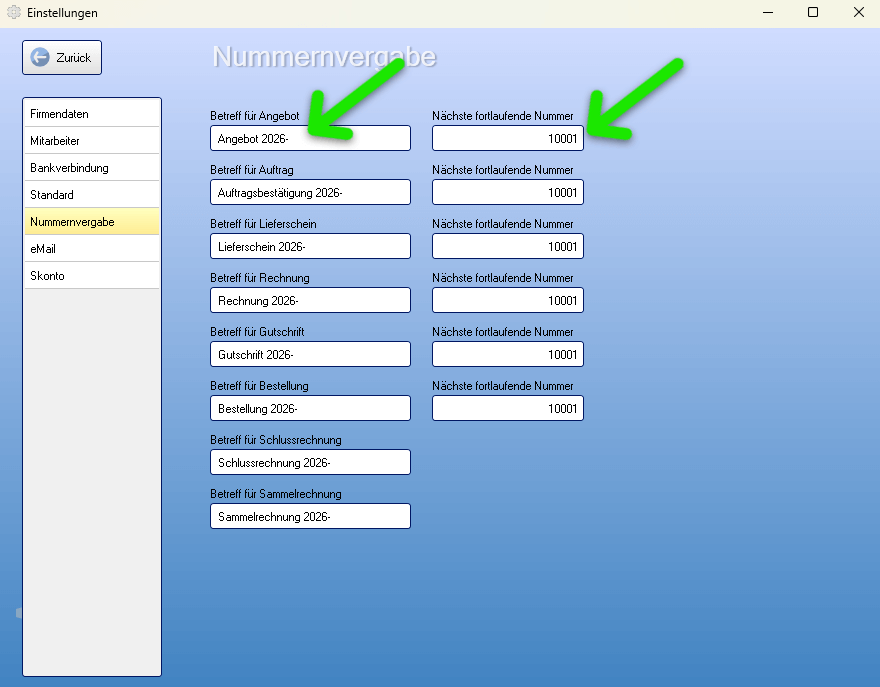Go to the Skonto settings page
Screen dimensions: 880x687
pyautogui.click(x=92, y=276)
